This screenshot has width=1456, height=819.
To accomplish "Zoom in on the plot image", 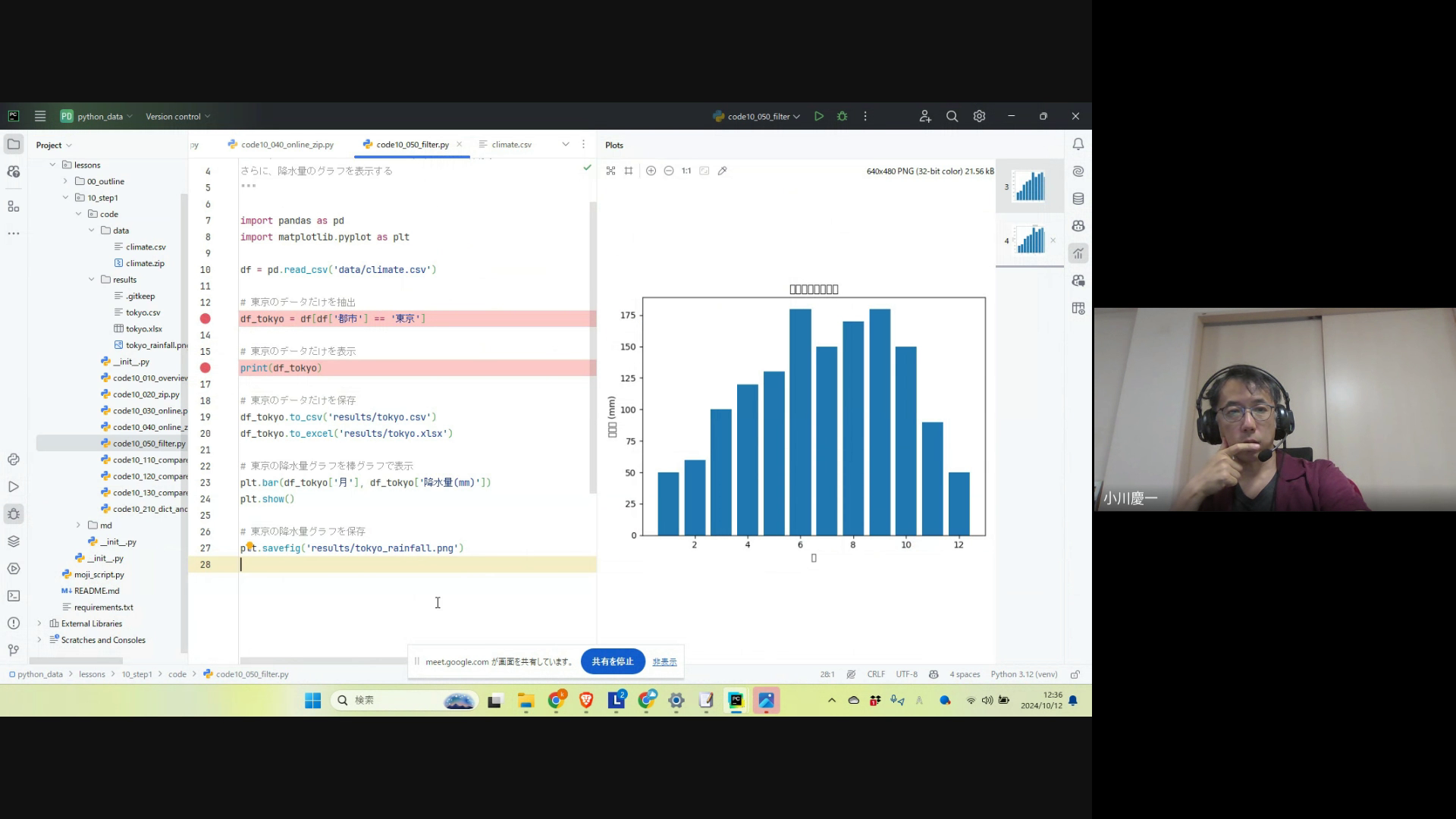I will point(651,171).
